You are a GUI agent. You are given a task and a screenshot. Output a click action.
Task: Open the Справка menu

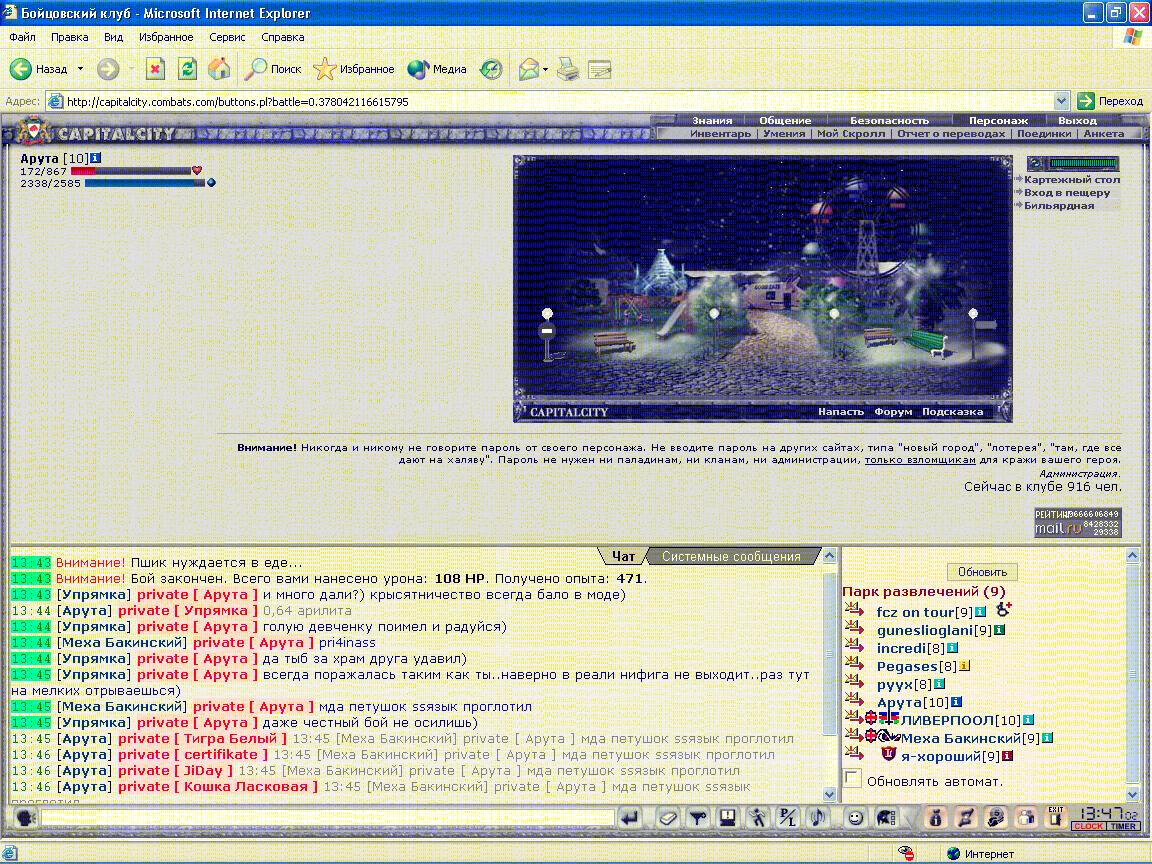coord(283,37)
